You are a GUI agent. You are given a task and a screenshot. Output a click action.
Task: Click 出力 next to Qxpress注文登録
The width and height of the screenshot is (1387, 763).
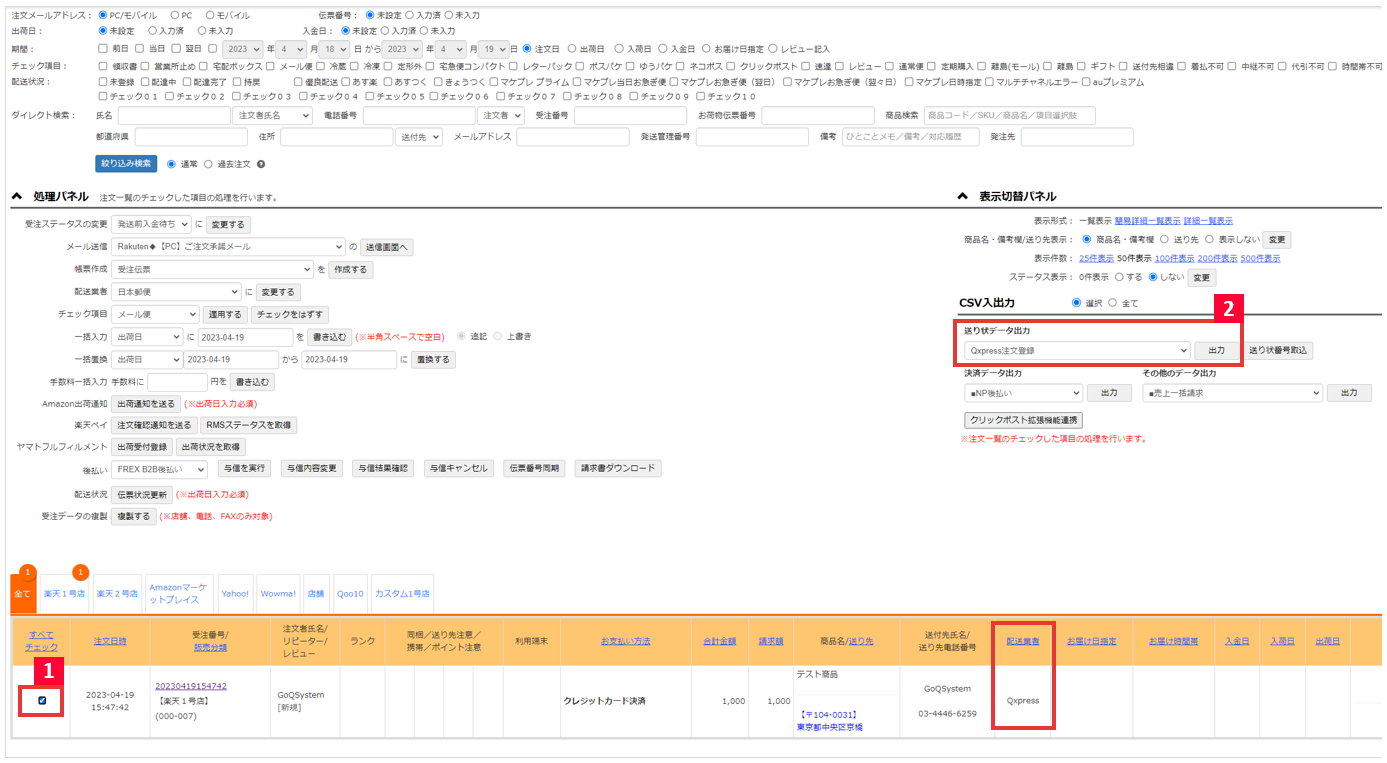(1216, 352)
